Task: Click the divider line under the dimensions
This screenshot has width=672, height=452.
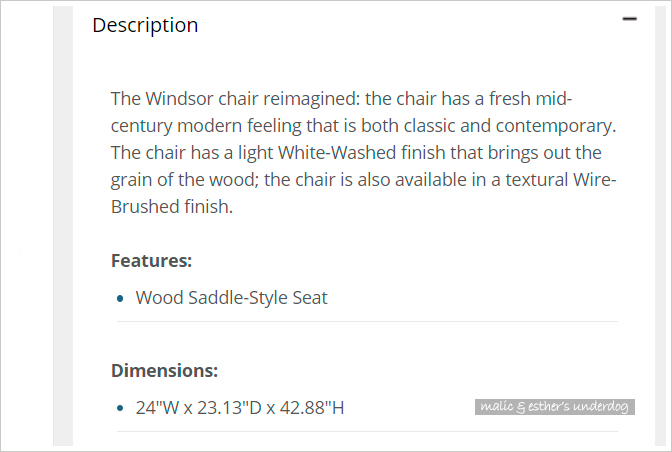Action: tap(367, 431)
